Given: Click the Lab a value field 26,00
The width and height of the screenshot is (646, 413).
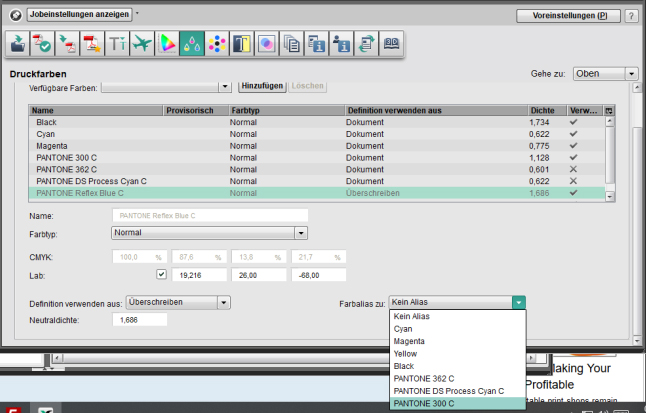Looking at the screenshot, I should (x=259, y=275).
